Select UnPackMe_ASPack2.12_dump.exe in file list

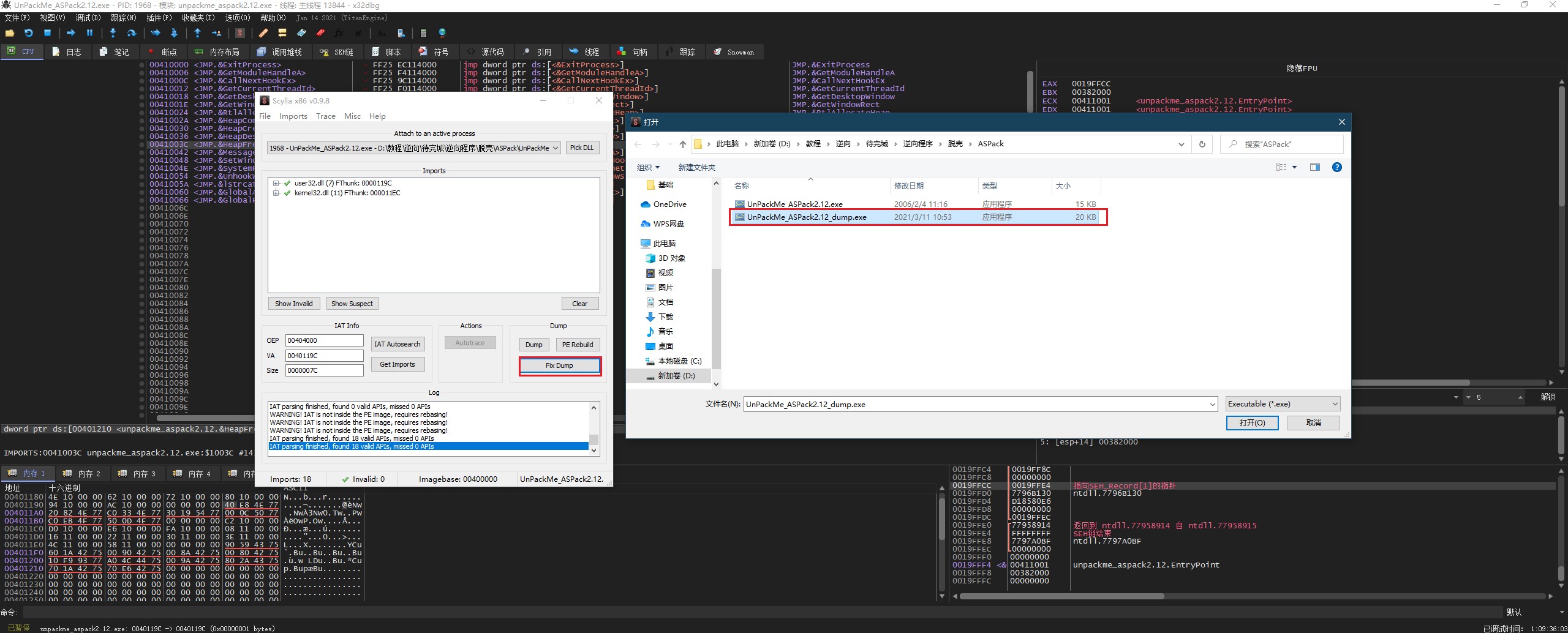(x=806, y=217)
